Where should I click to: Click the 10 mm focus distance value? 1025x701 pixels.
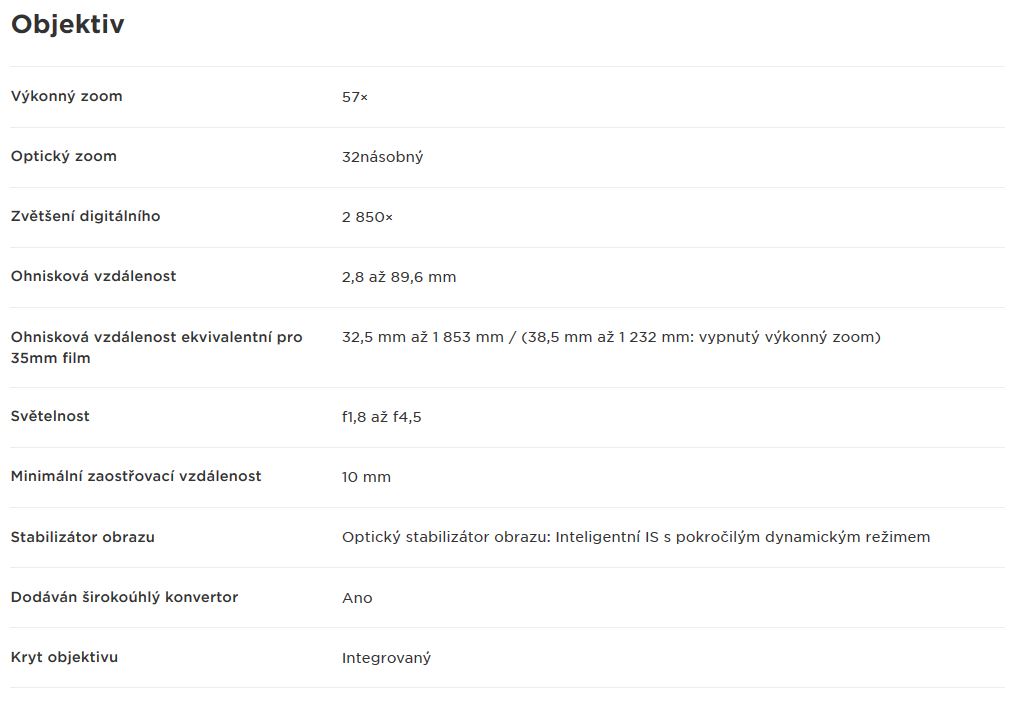coord(366,477)
